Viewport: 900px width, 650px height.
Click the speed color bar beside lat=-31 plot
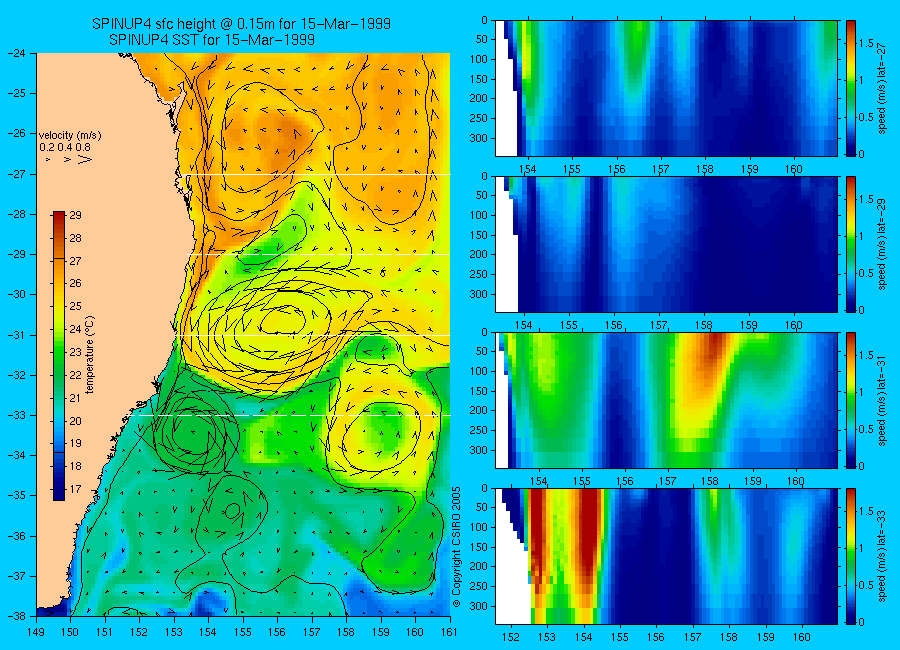[x=850, y=400]
